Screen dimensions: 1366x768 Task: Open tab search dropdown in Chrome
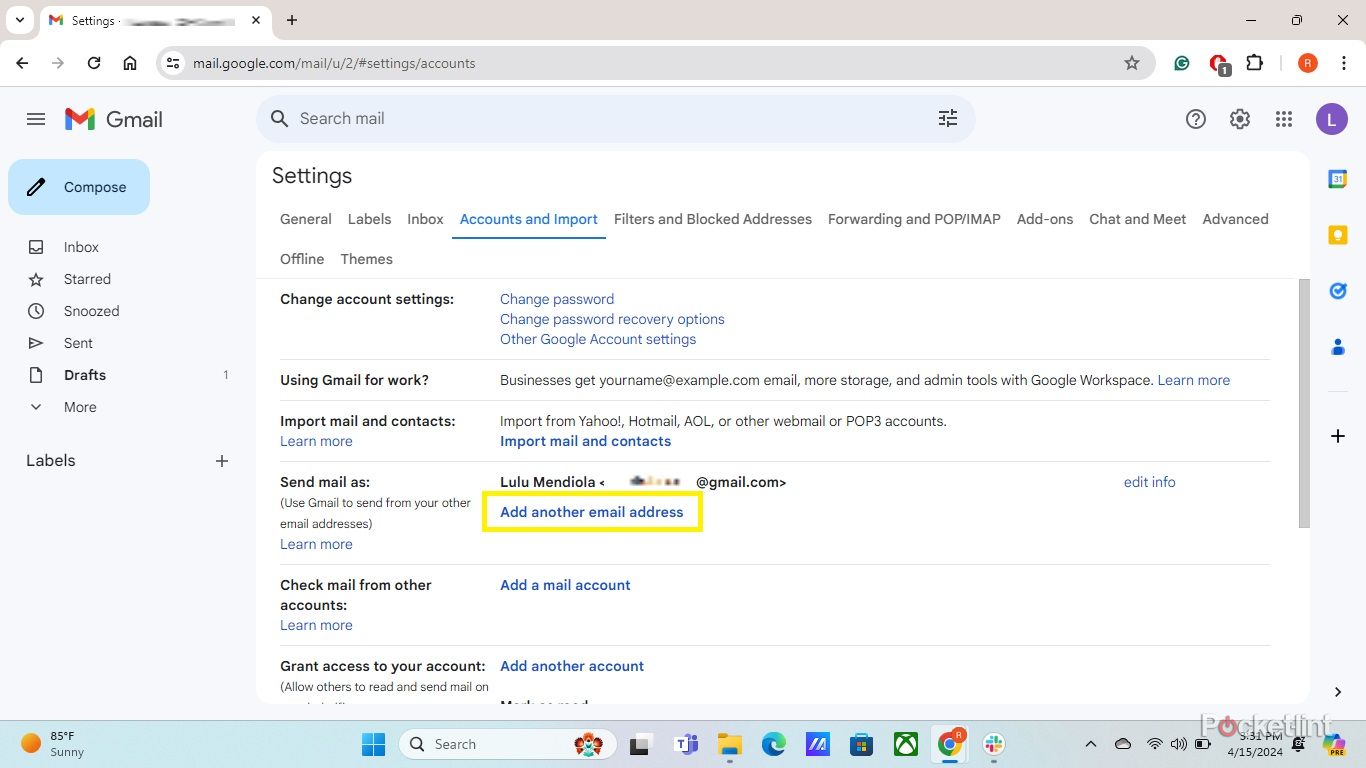tap(19, 20)
